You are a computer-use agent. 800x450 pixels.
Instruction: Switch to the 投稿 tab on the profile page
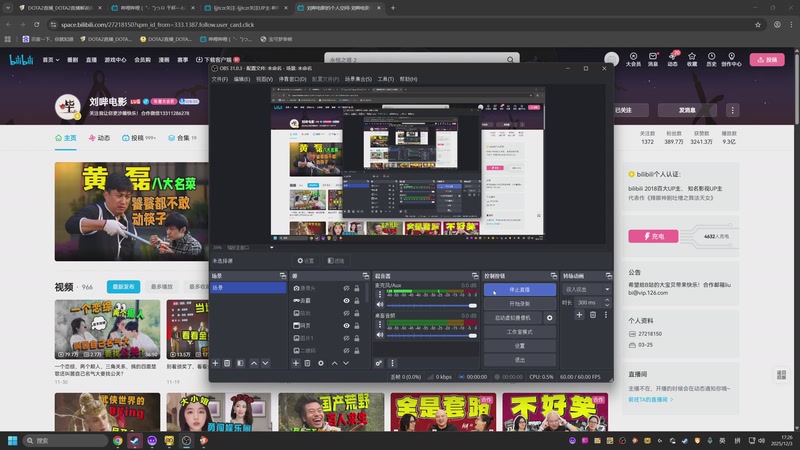[x=138, y=138]
